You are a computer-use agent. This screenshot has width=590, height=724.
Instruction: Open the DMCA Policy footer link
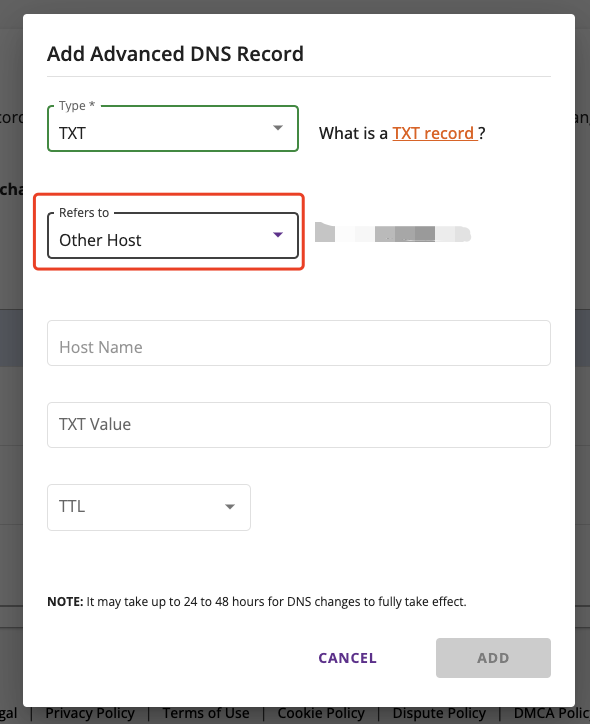coord(552,713)
